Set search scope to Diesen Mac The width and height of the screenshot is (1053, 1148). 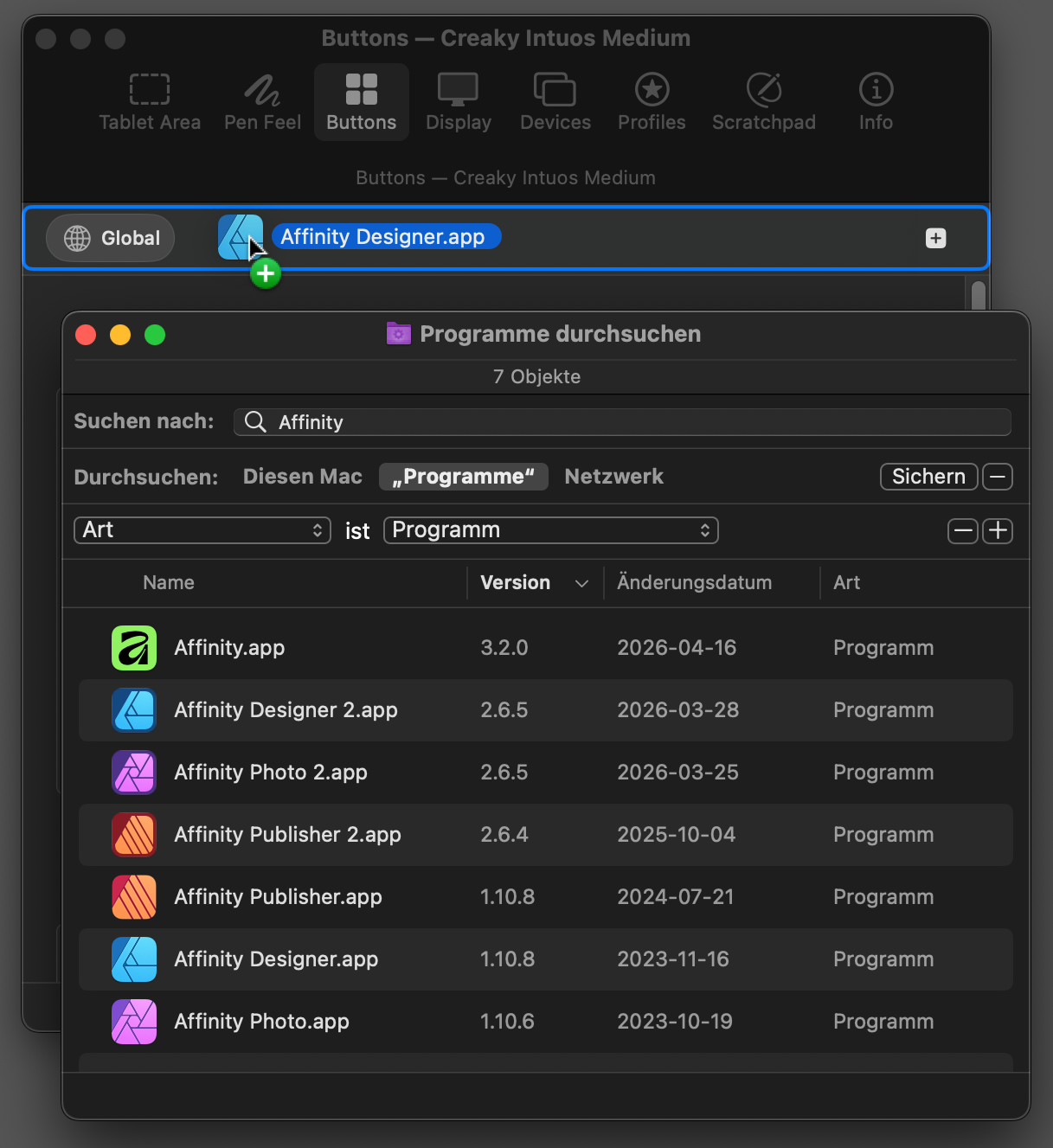(303, 477)
